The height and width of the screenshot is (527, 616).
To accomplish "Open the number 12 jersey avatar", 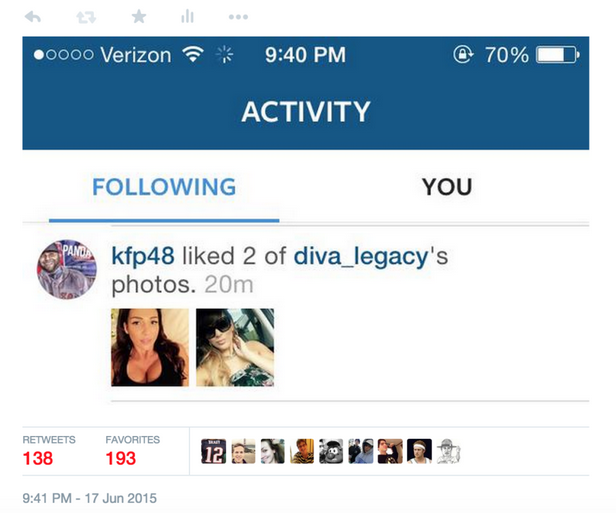I will [x=214, y=451].
